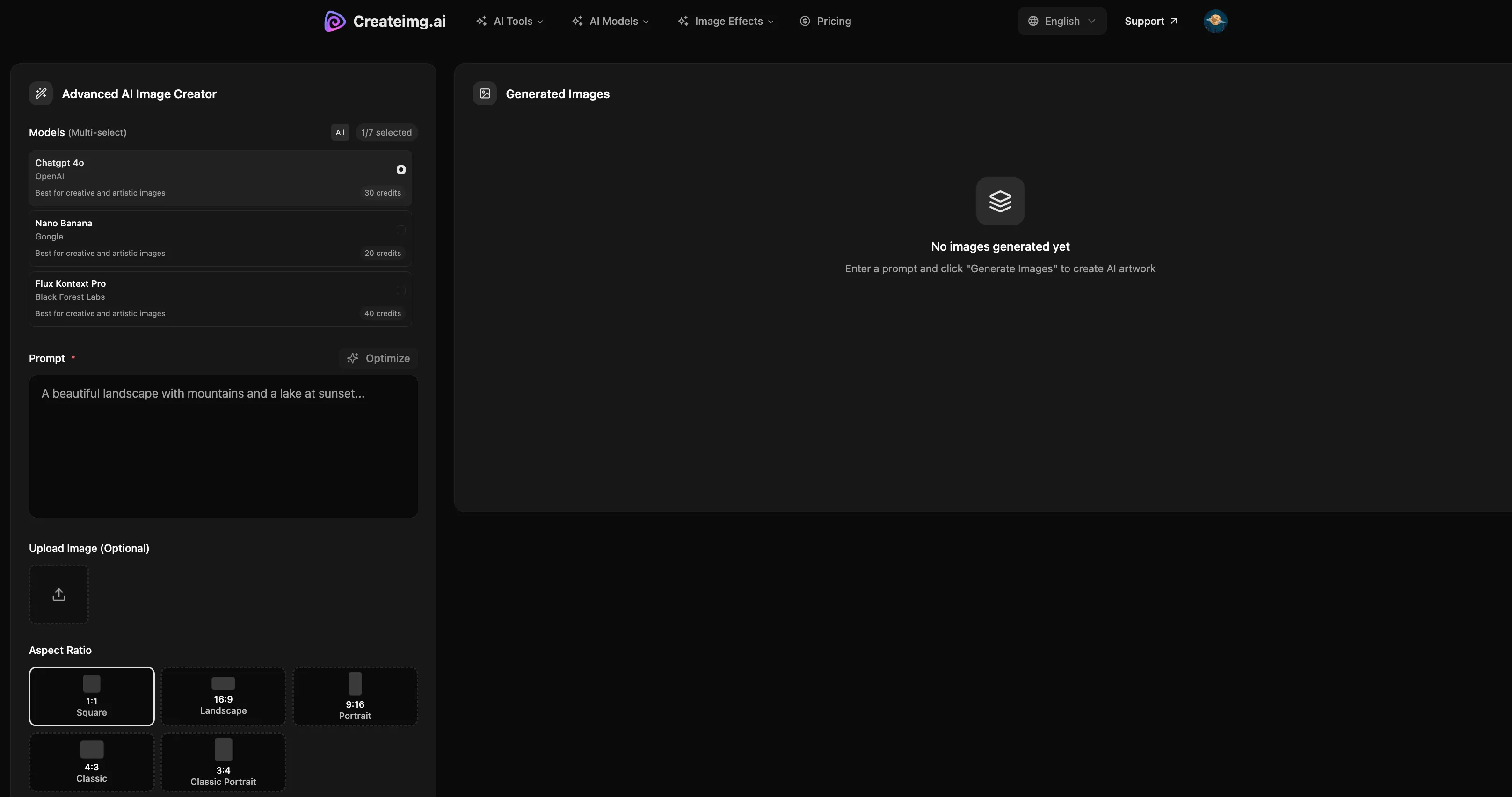The height and width of the screenshot is (797, 1512).
Task: Click the stacked layers placeholder icon
Action: tap(1000, 201)
